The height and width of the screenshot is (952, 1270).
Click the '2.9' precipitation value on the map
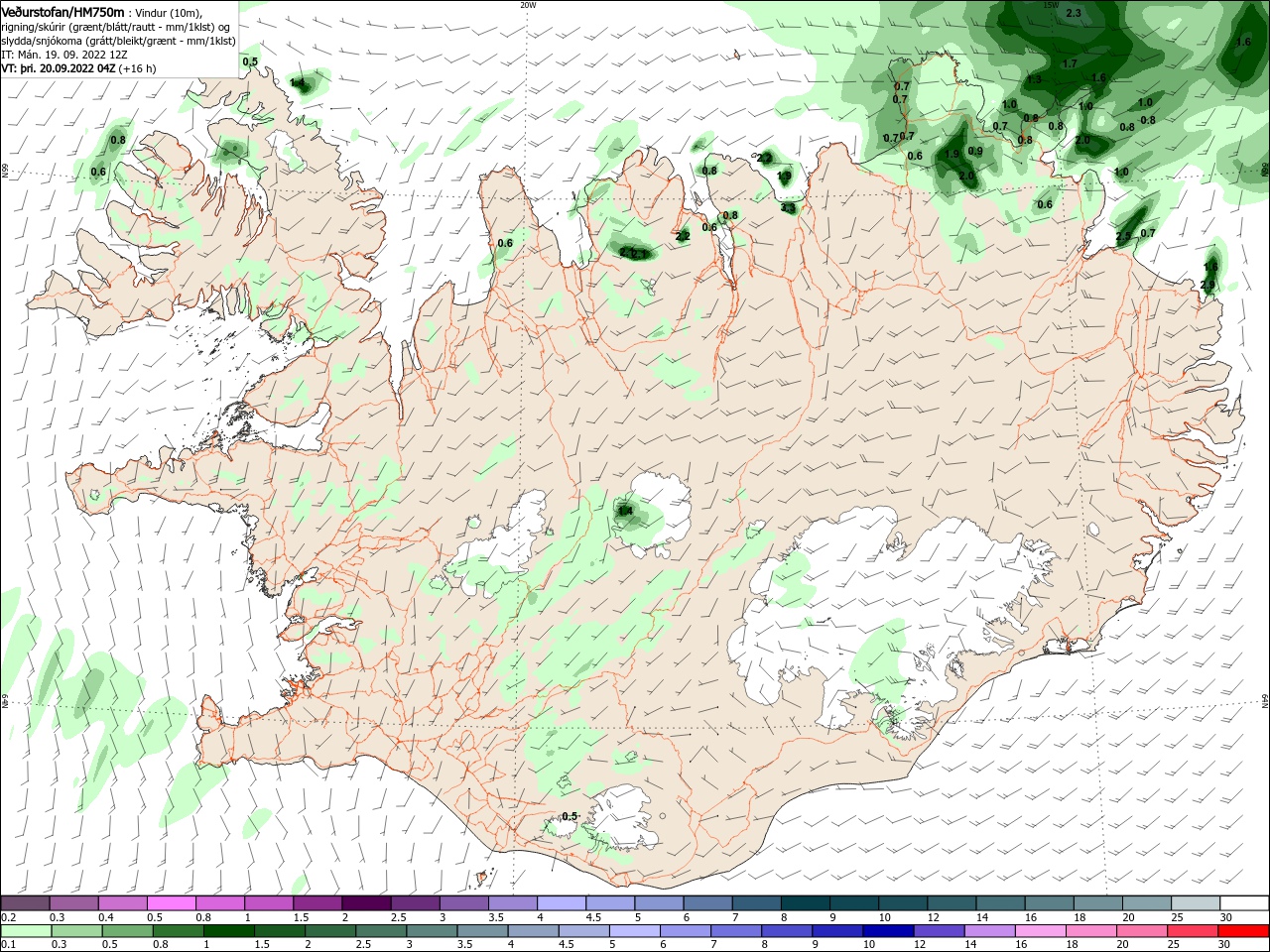[1207, 286]
